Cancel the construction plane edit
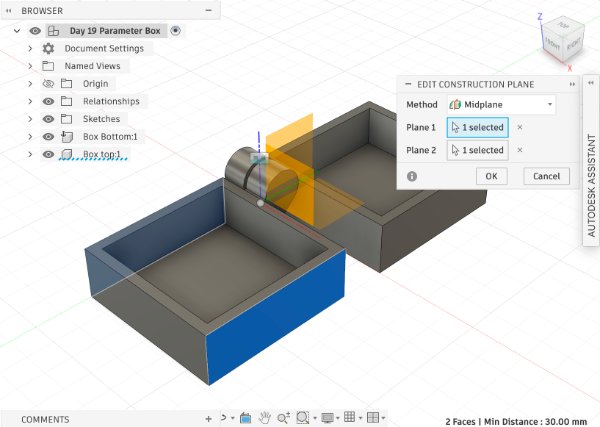The height and width of the screenshot is (427, 600). (x=546, y=176)
